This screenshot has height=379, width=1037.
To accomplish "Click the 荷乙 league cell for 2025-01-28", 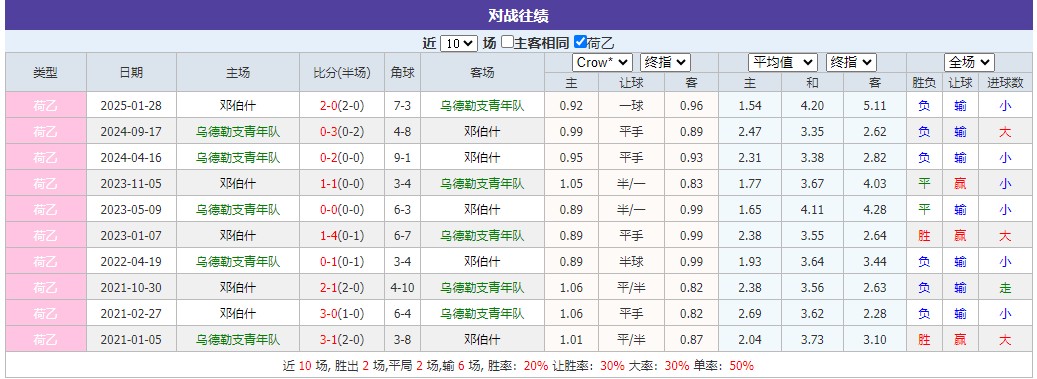I will click(46, 105).
